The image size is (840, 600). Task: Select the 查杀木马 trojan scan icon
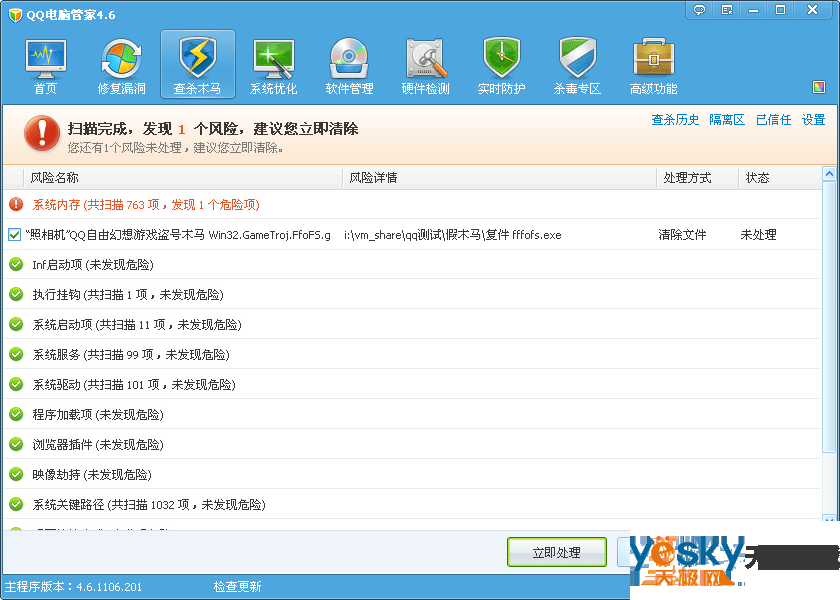point(197,66)
